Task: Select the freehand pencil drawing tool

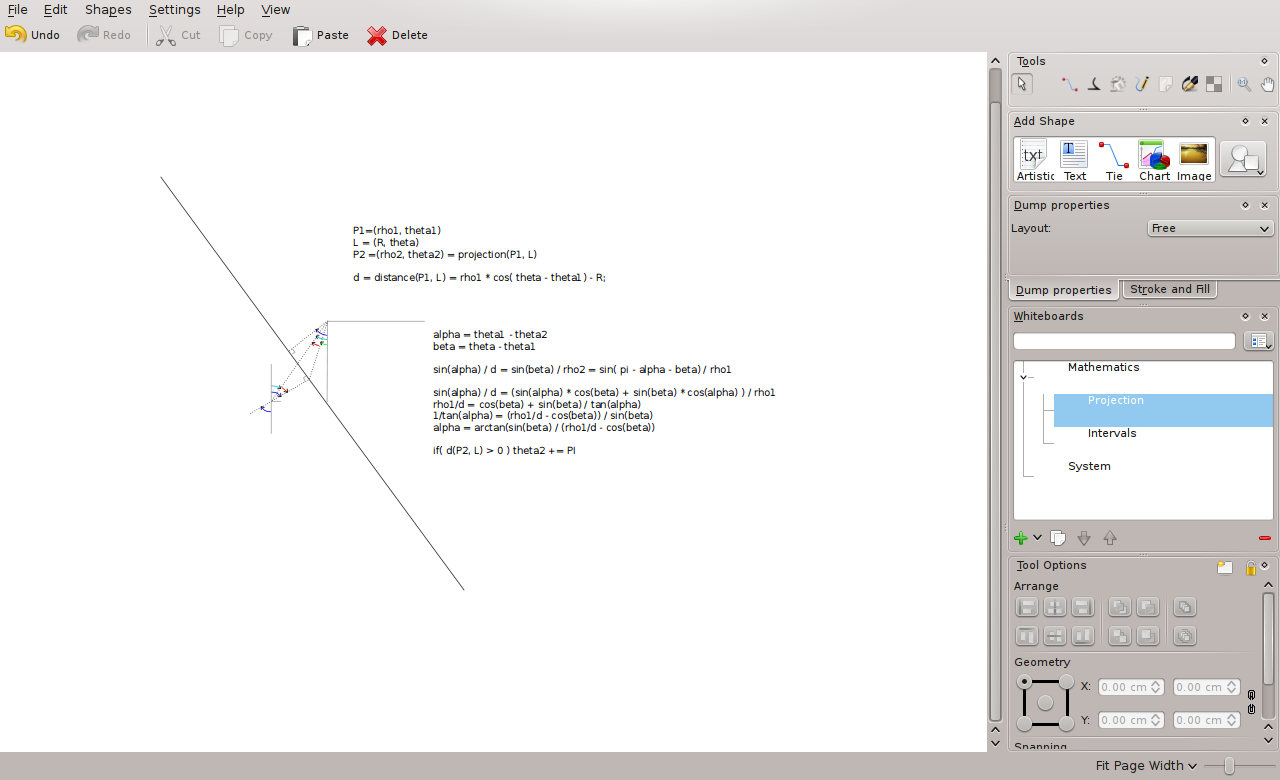Action: coord(1141,85)
